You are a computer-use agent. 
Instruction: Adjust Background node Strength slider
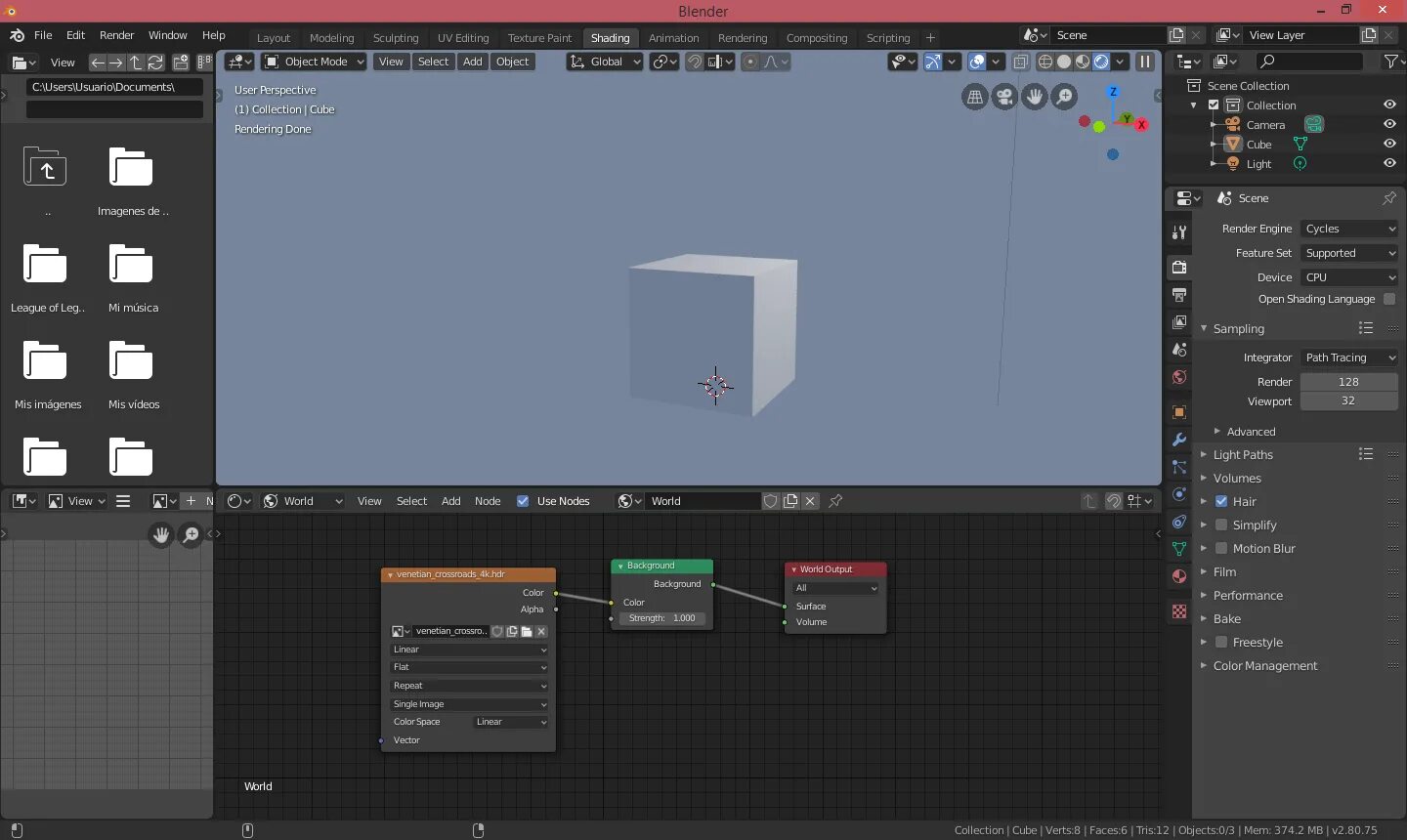point(662,618)
